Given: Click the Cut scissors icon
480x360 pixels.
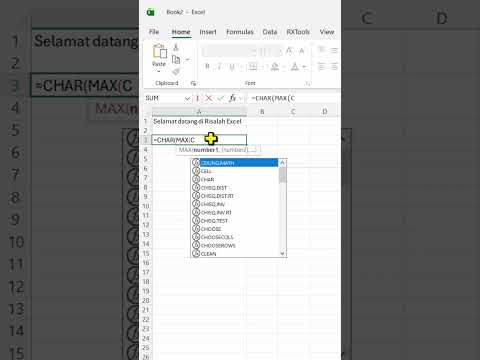Looking at the screenshot, I should pos(176,48).
